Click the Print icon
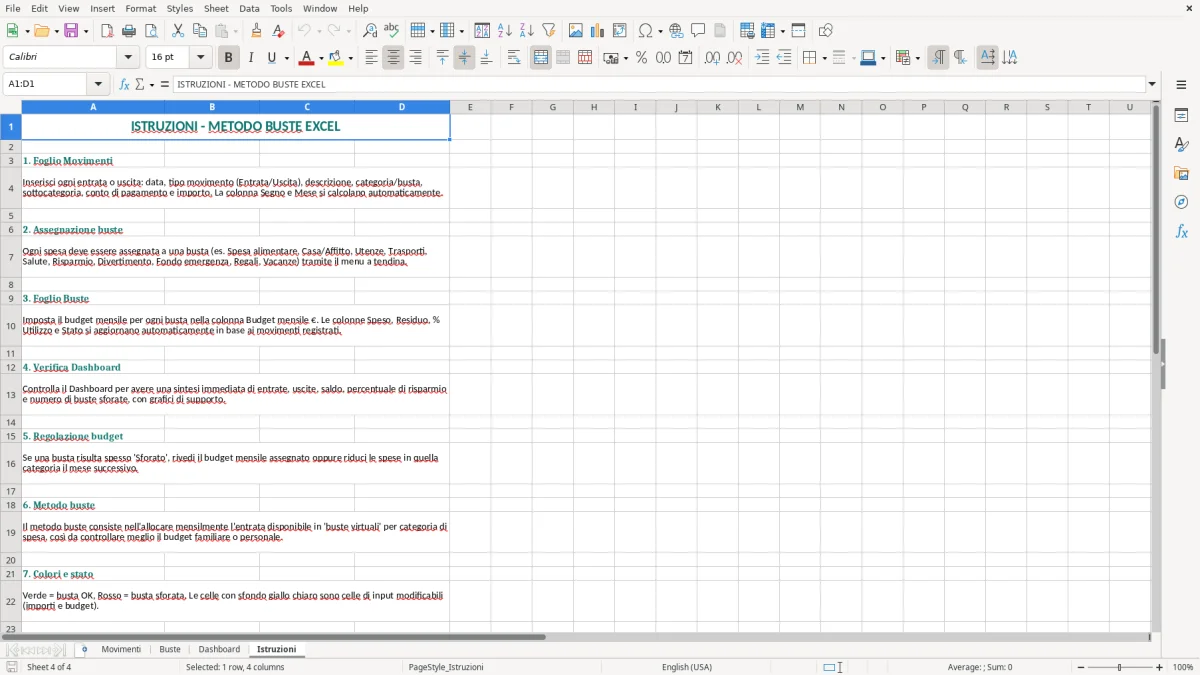Screen dimensions: 1200x675 [129, 31]
